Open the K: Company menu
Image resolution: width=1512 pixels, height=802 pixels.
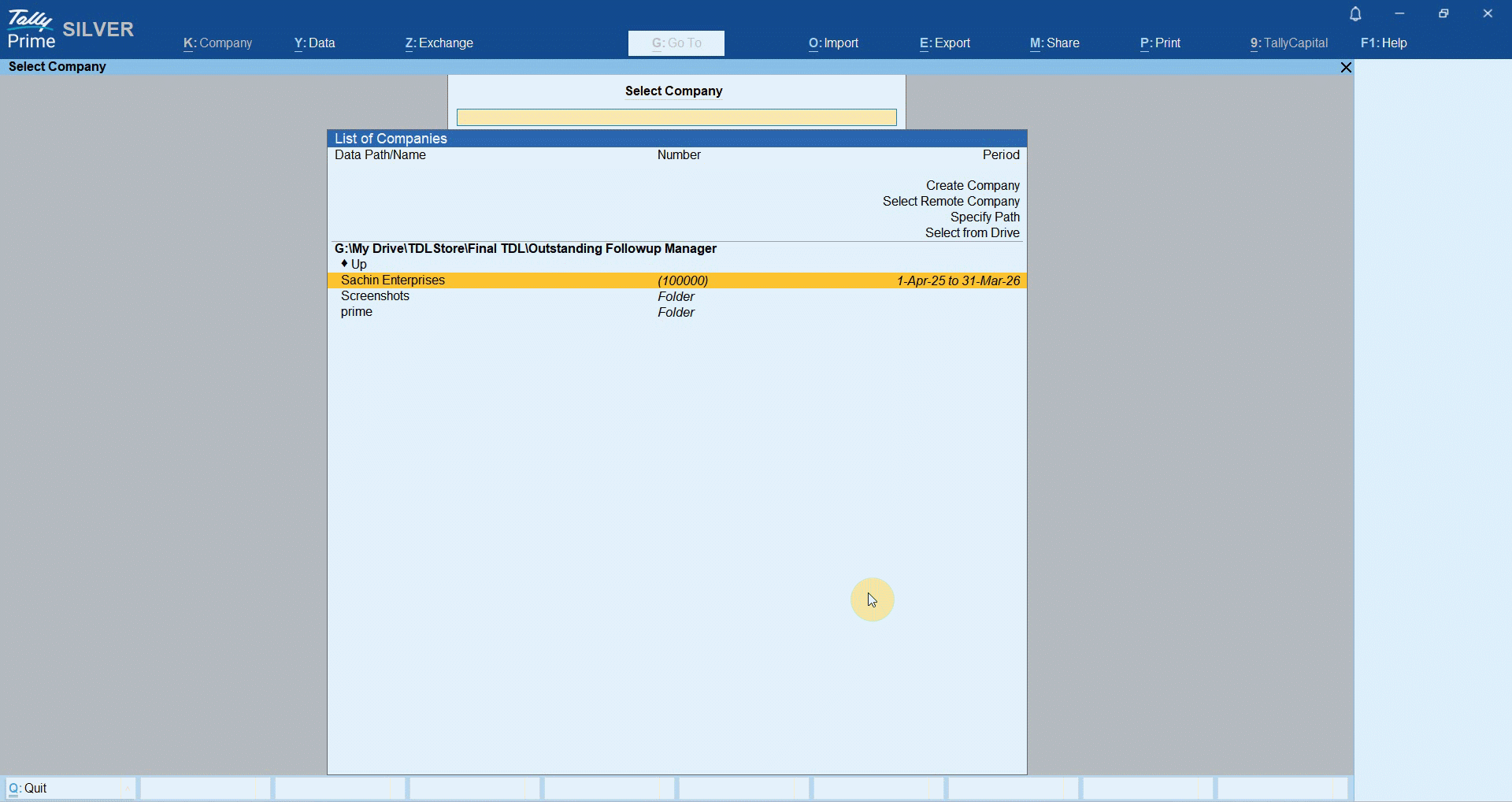pyautogui.click(x=217, y=43)
